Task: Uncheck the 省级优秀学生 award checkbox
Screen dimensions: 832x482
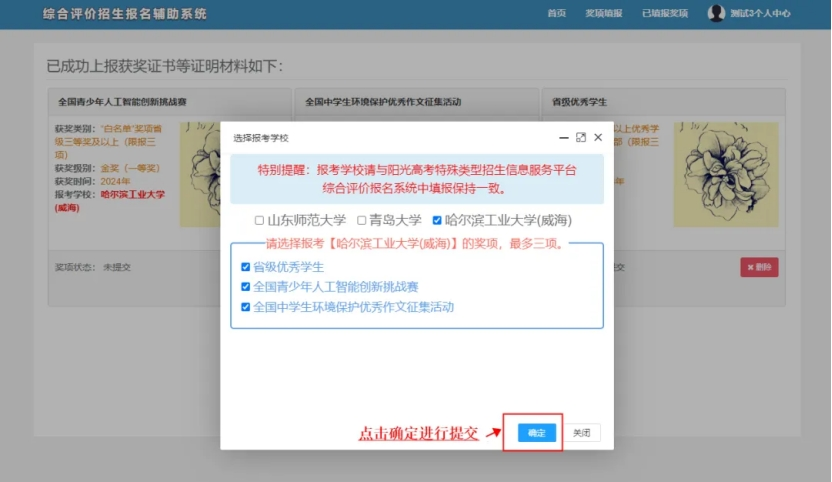Action: (246, 267)
